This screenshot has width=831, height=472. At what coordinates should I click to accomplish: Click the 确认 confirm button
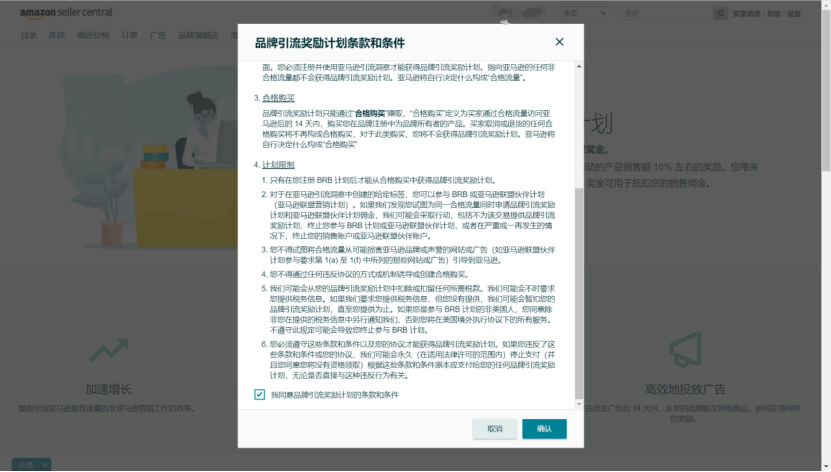544,429
